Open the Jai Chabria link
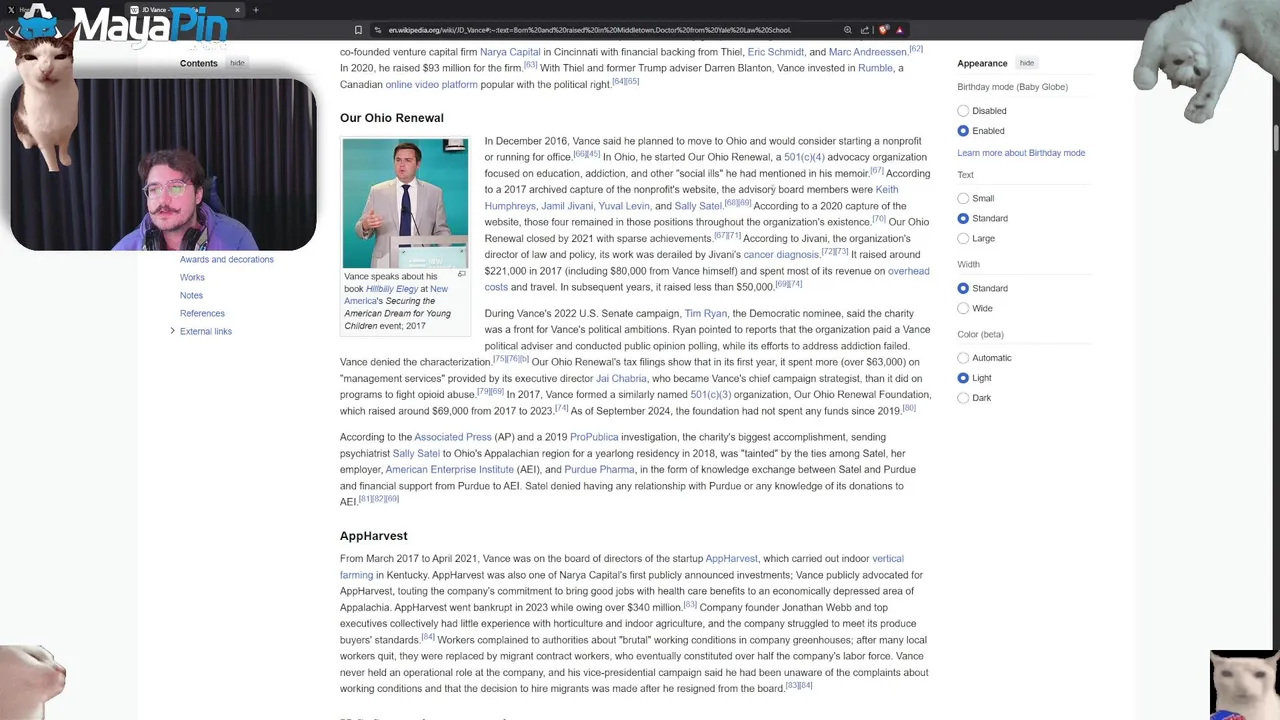 point(621,379)
